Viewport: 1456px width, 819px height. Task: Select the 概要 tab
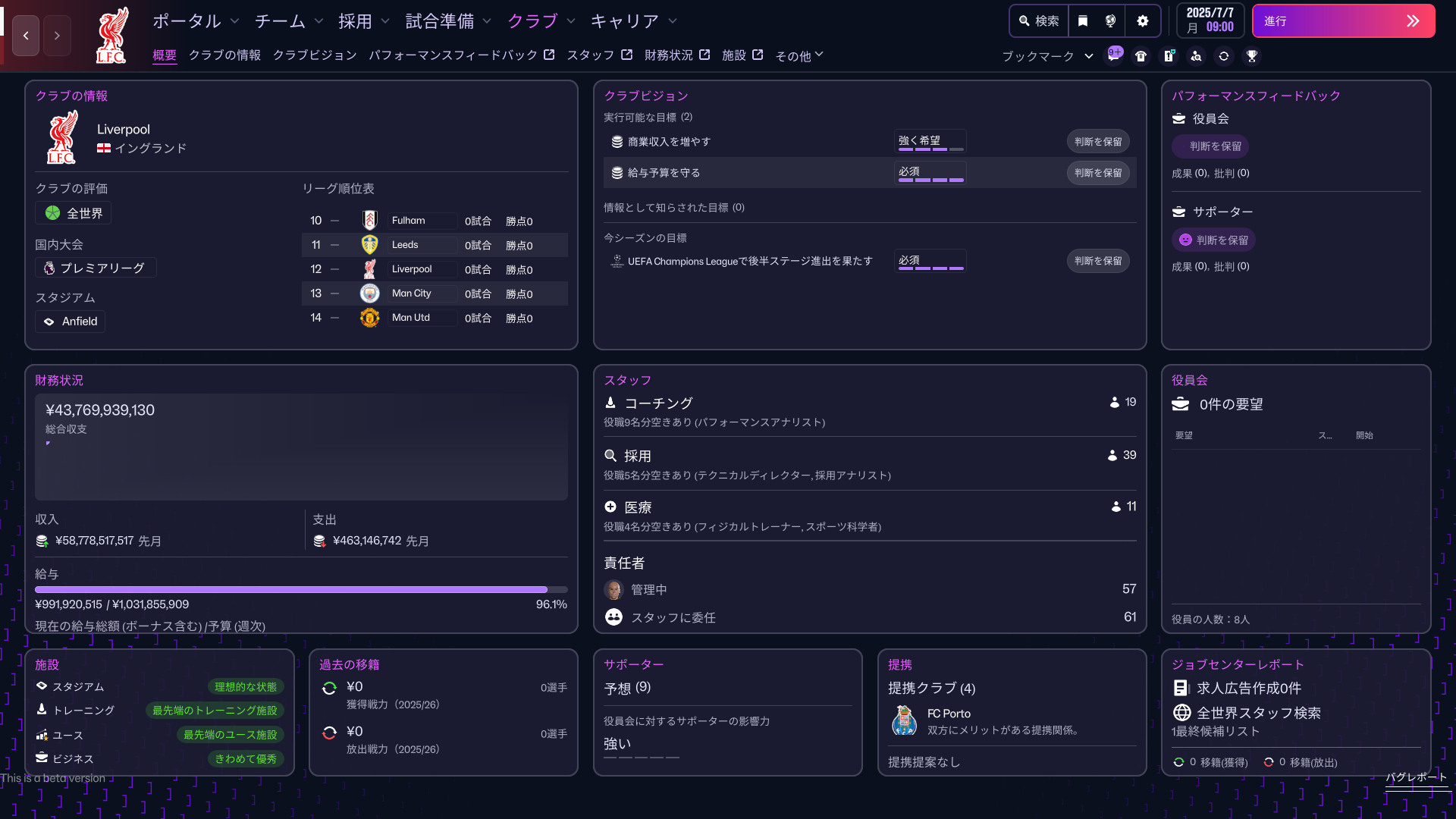[165, 55]
